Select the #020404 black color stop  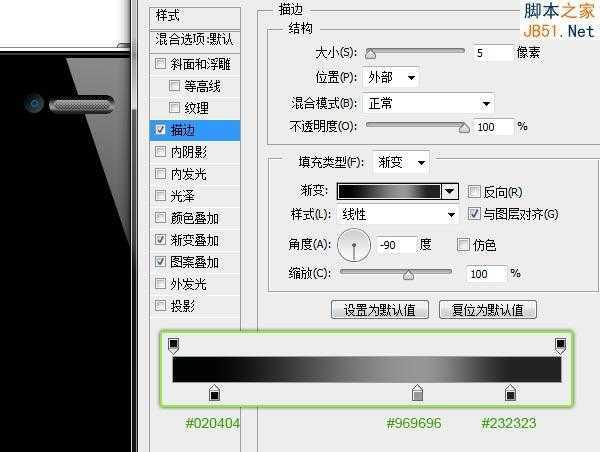[215, 393]
